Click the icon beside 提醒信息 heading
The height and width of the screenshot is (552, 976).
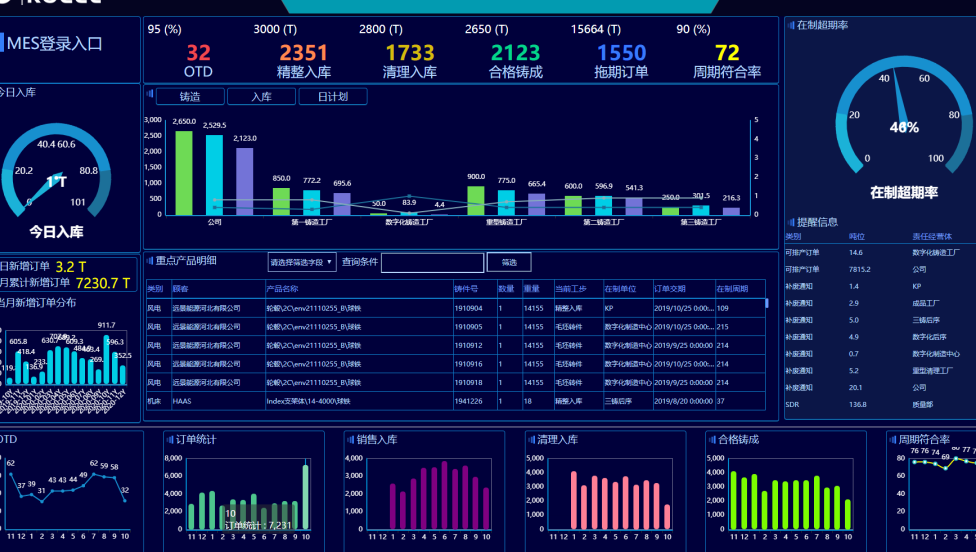[x=790, y=222]
